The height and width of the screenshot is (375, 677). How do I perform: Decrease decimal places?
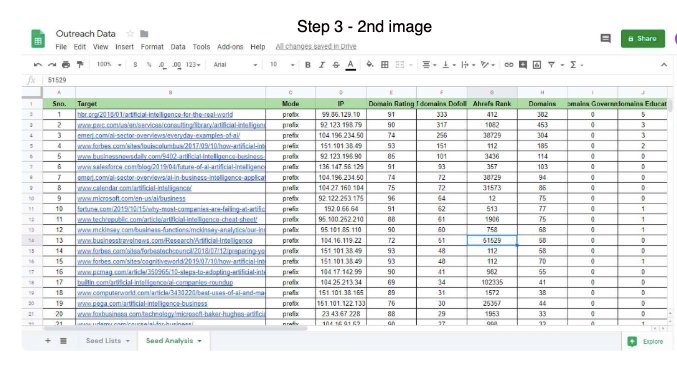[x=162, y=65]
